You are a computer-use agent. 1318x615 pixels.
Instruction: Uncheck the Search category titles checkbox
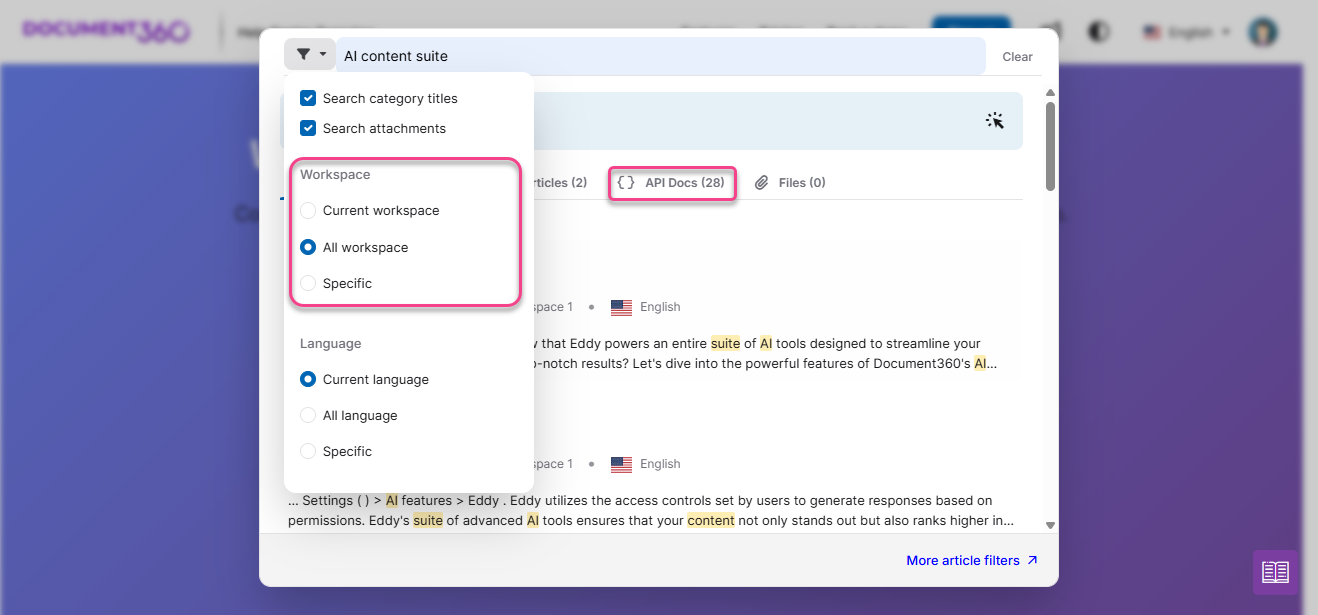(x=308, y=98)
